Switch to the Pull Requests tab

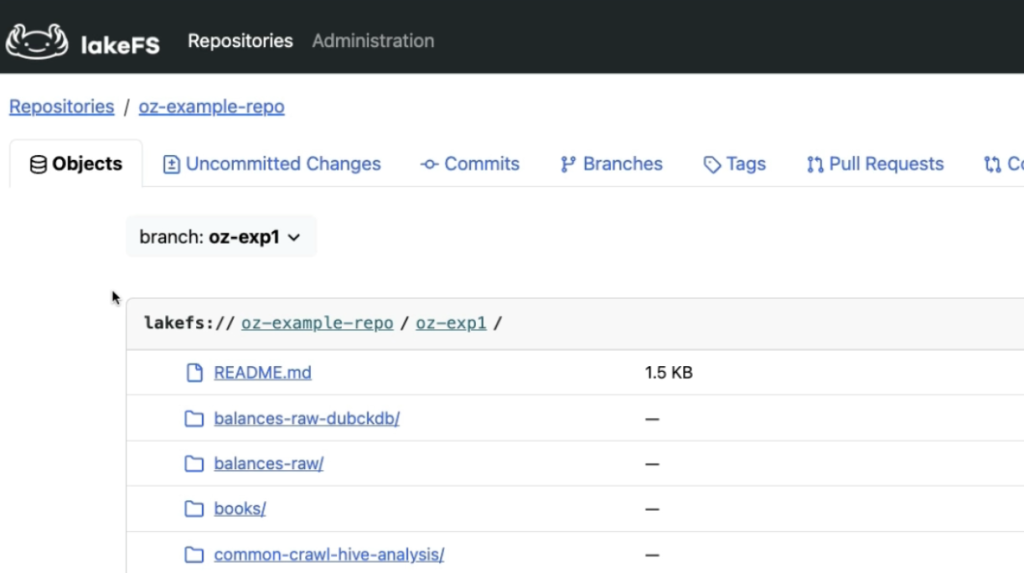pos(875,164)
